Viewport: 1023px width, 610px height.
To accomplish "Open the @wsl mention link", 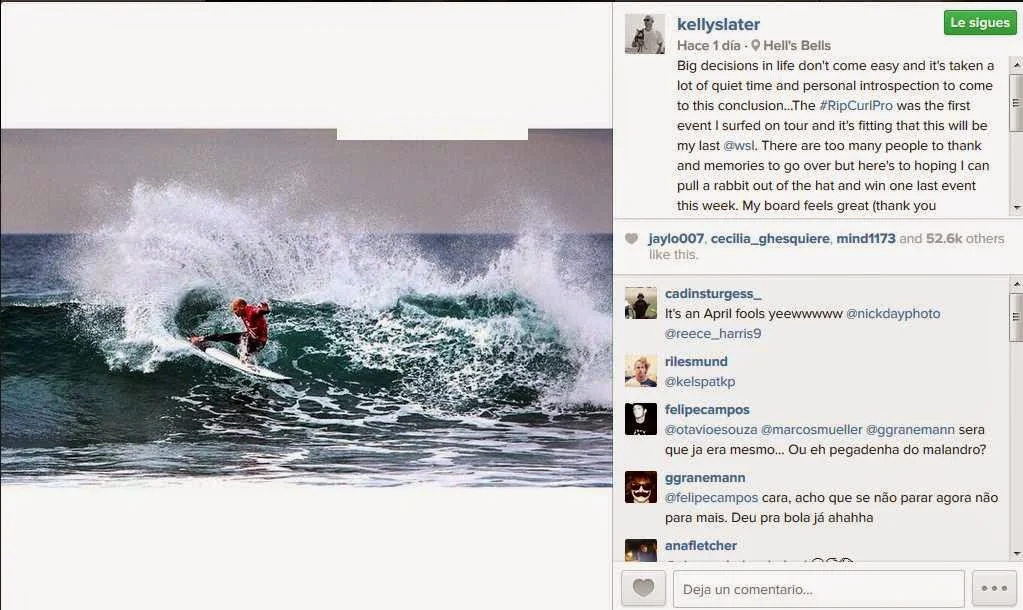I will pyautogui.click(x=739, y=145).
